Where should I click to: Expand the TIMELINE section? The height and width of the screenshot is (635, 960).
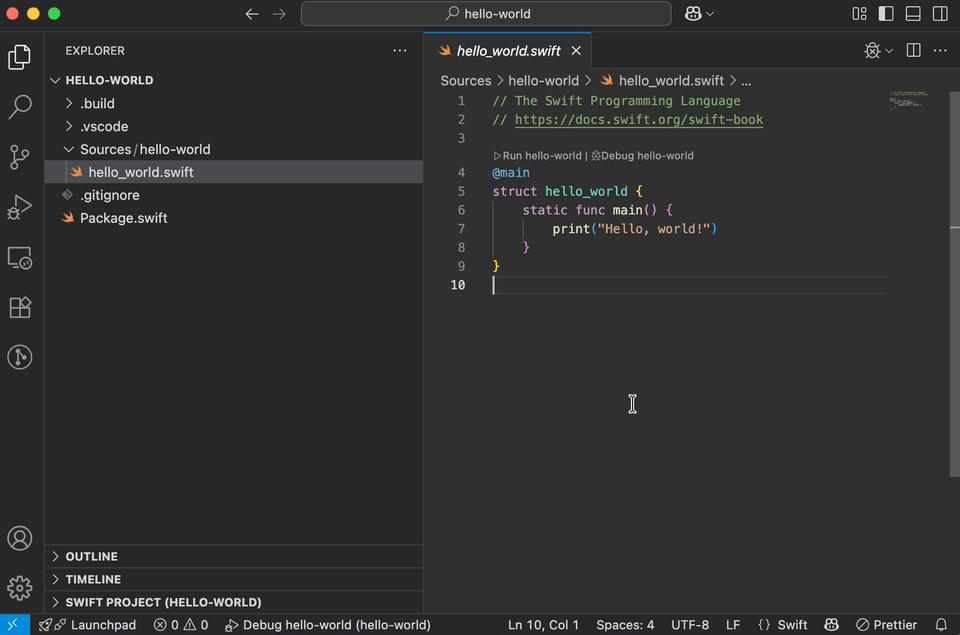[233, 579]
